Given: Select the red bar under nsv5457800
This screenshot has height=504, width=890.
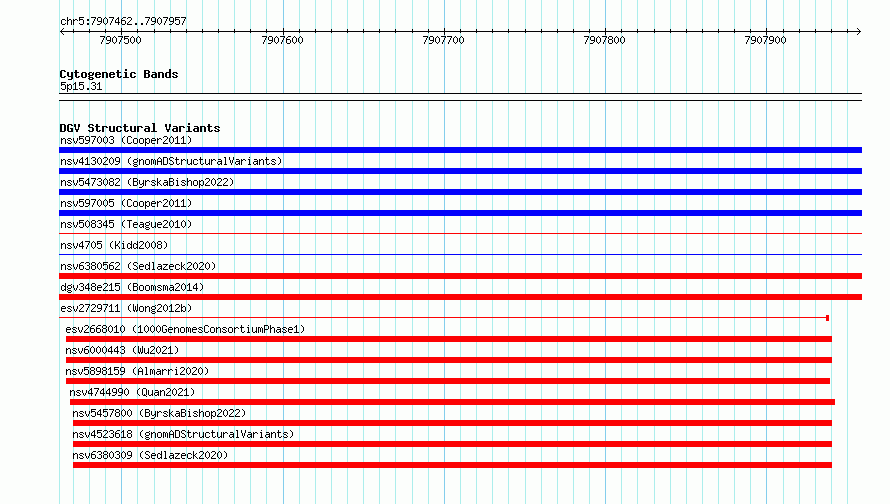Looking at the screenshot, I should [452, 423].
